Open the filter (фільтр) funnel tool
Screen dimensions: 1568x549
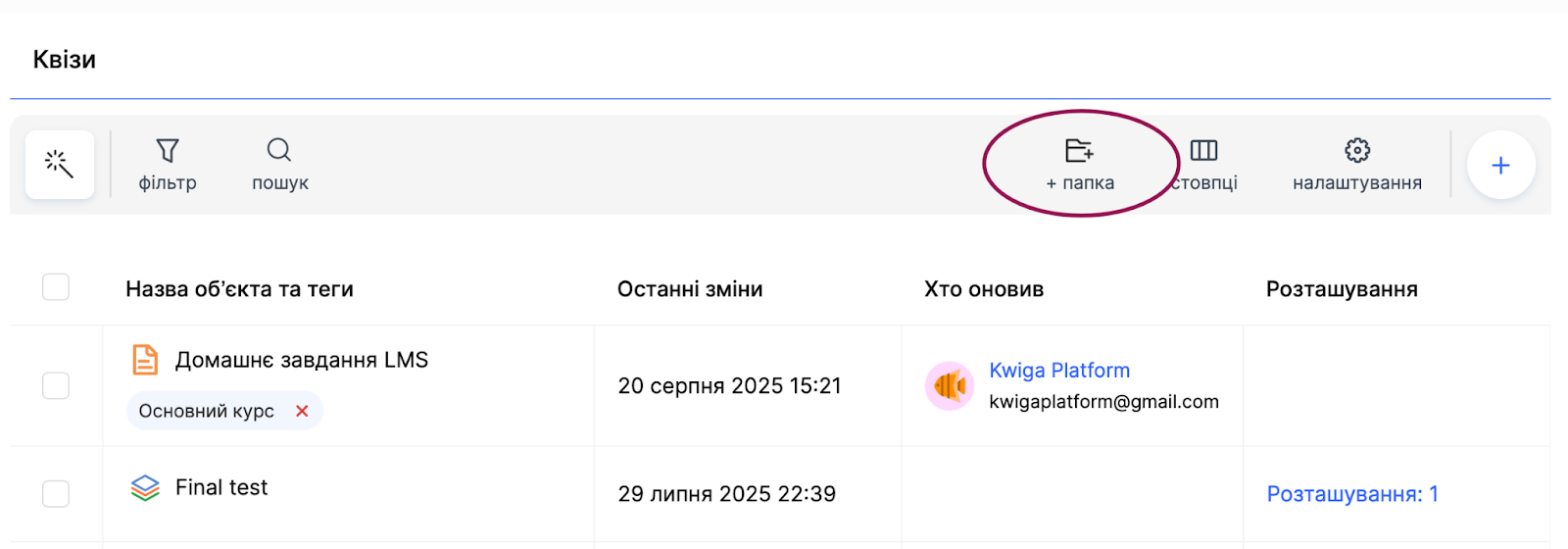[x=168, y=164]
